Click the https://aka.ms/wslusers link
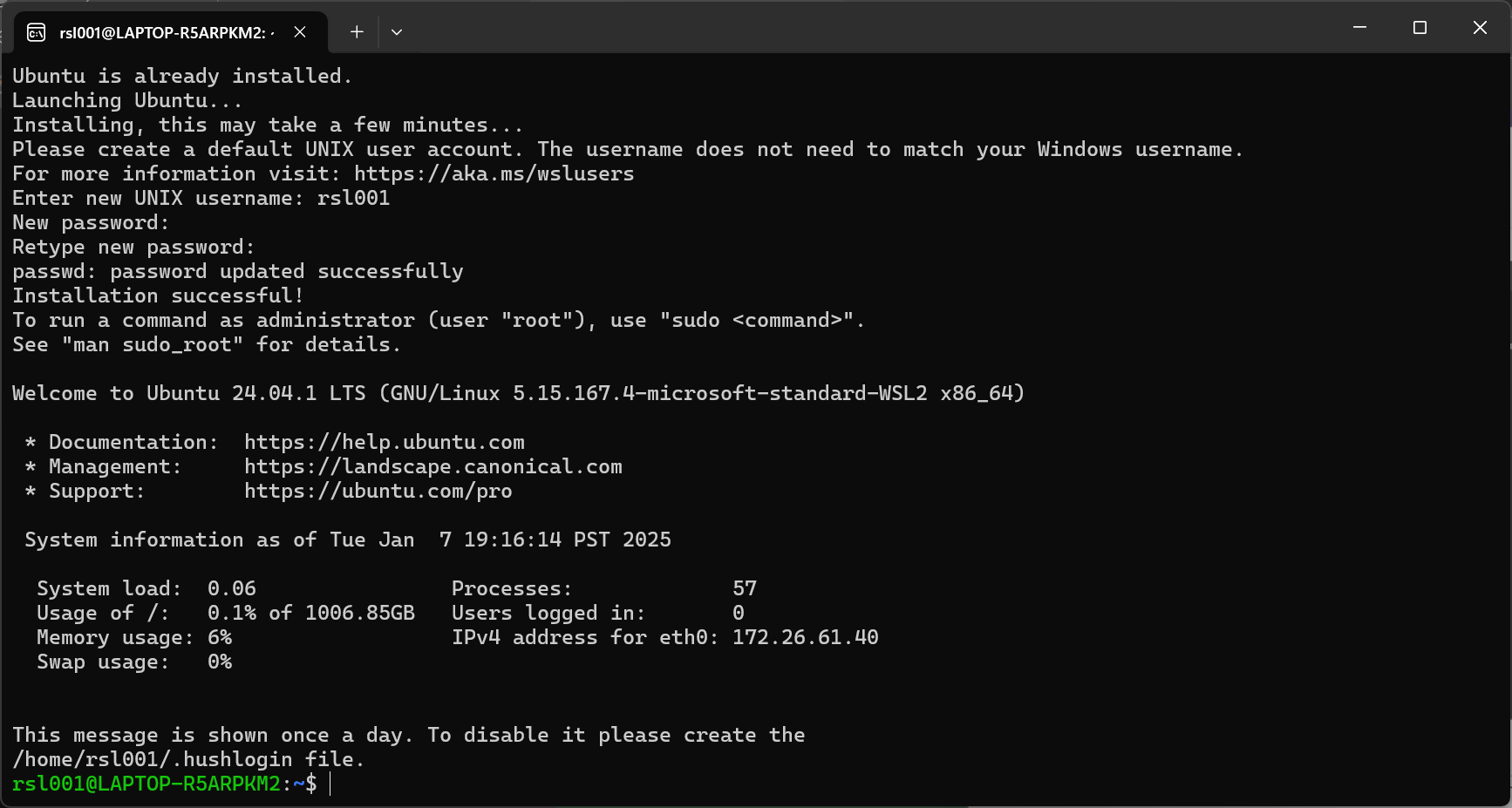The width and height of the screenshot is (1512, 808). tap(494, 174)
